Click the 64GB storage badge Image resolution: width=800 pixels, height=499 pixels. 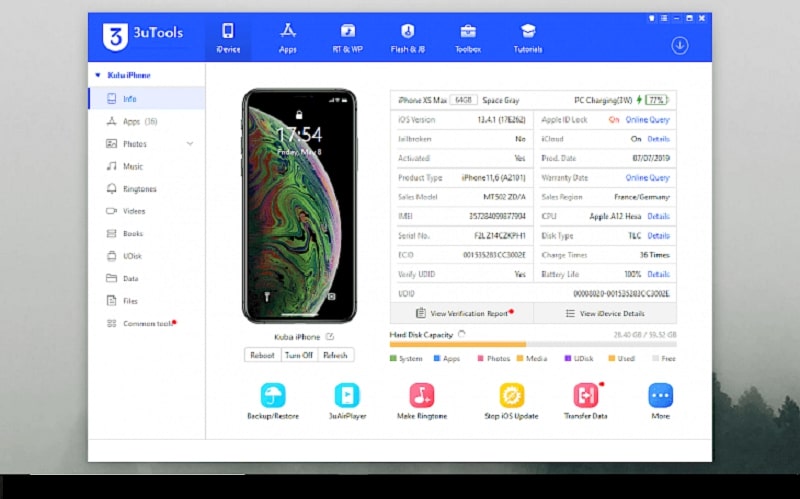pyautogui.click(x=463, y=100)
